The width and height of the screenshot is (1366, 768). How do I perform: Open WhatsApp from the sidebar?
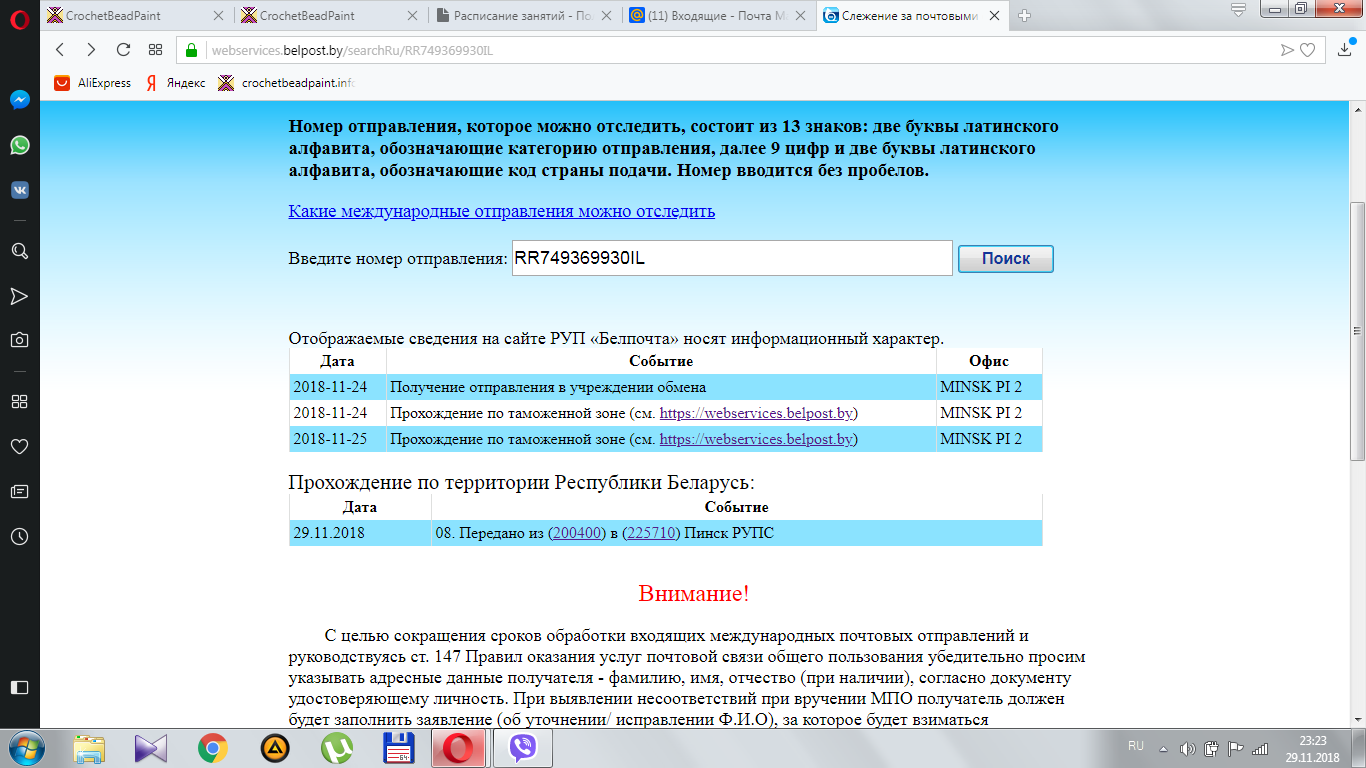click(19, 146)
